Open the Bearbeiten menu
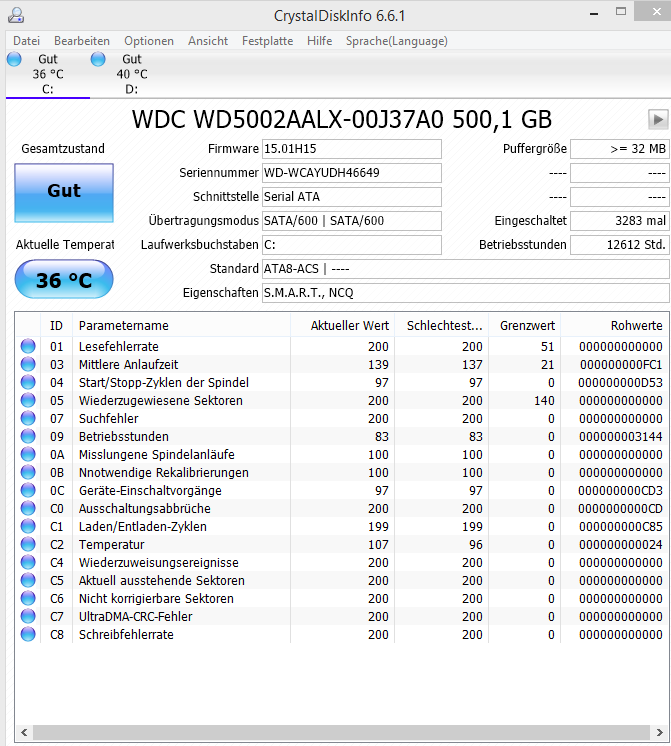 tap(82, 41)
